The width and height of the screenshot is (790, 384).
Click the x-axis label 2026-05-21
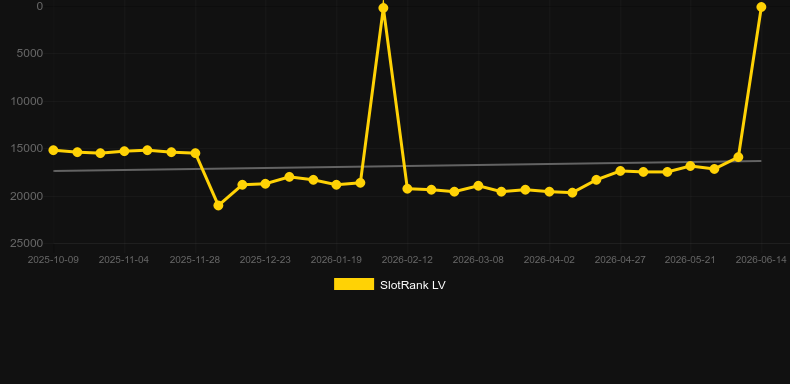[690, 260]
